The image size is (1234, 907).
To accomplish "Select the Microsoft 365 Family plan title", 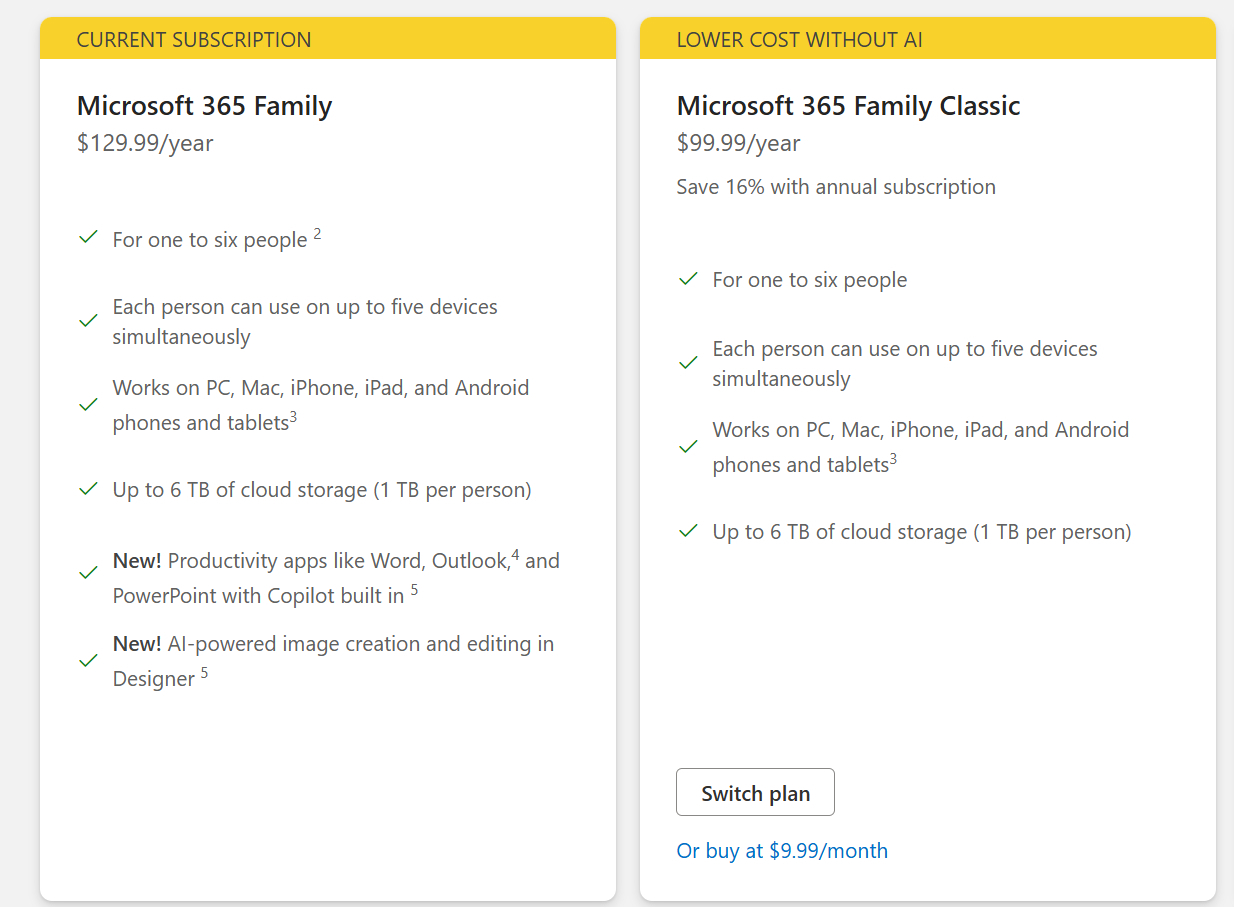I will (x=204, y=106).
